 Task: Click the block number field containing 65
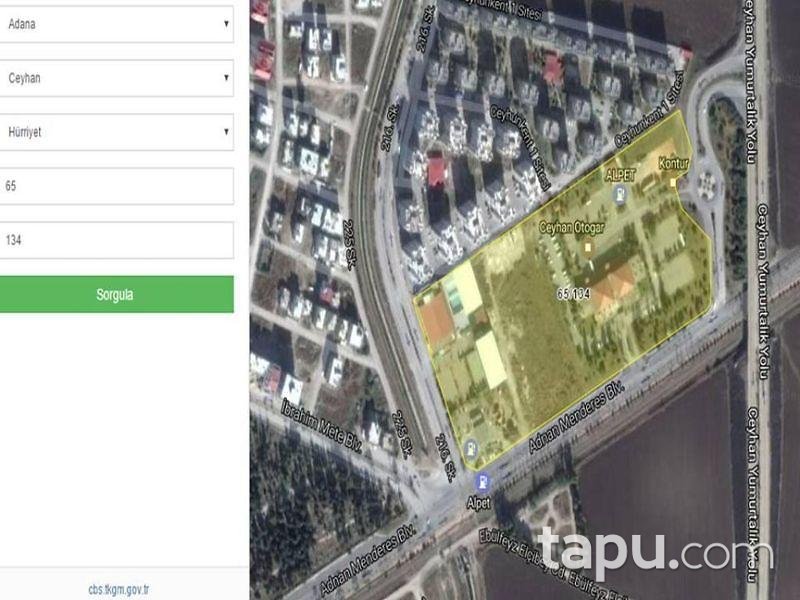tap(116, 186)
